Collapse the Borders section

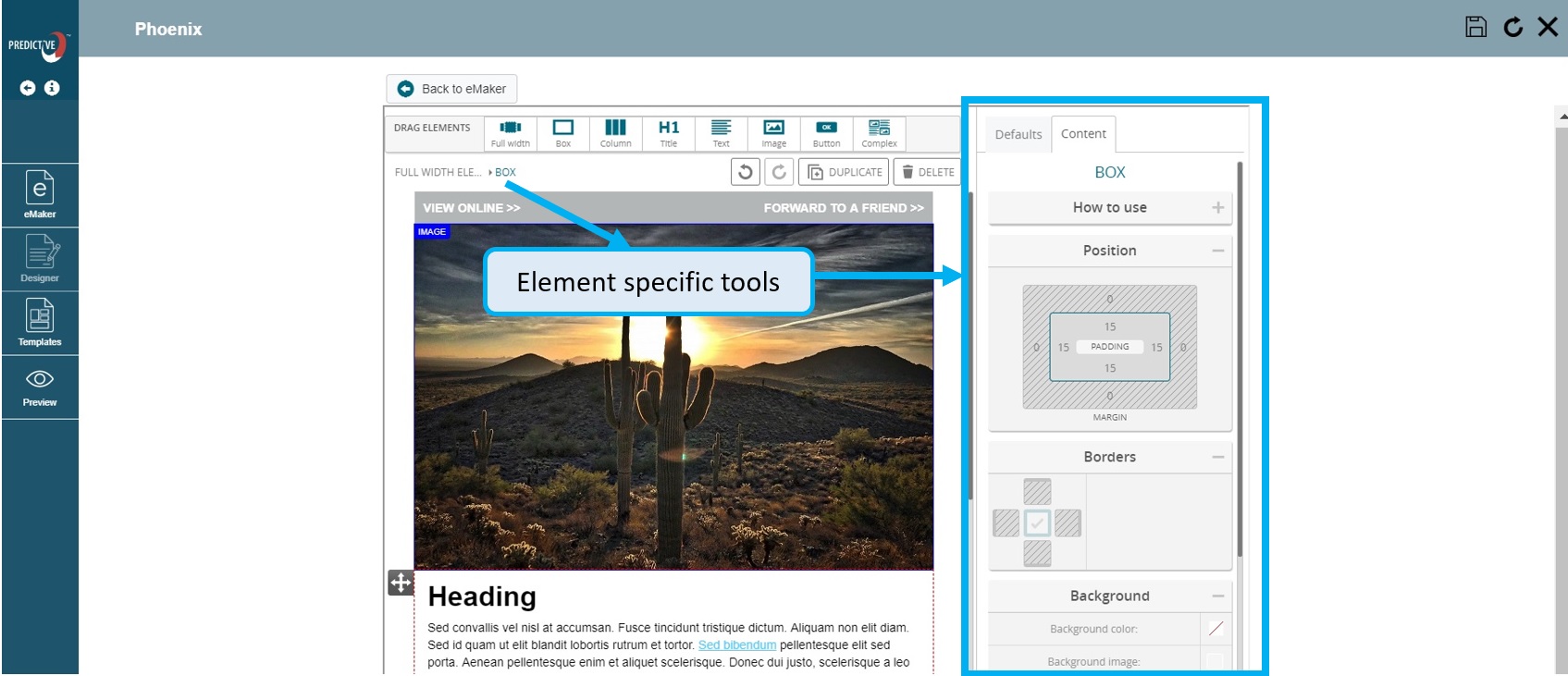[1217, 457]
